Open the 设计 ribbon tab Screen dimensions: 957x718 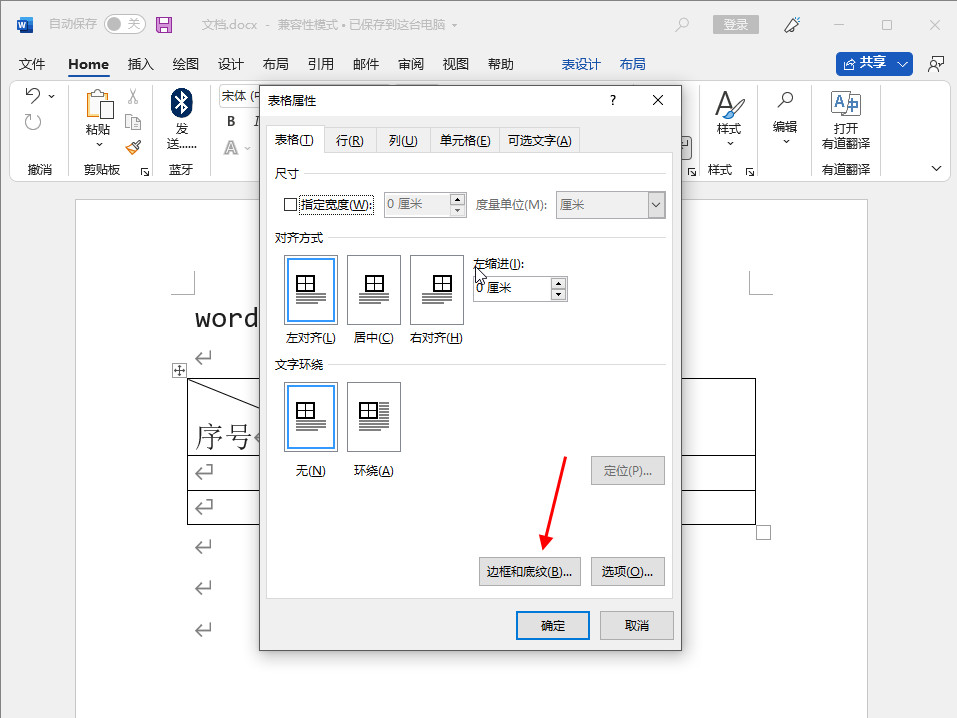(x=231, y=64)
